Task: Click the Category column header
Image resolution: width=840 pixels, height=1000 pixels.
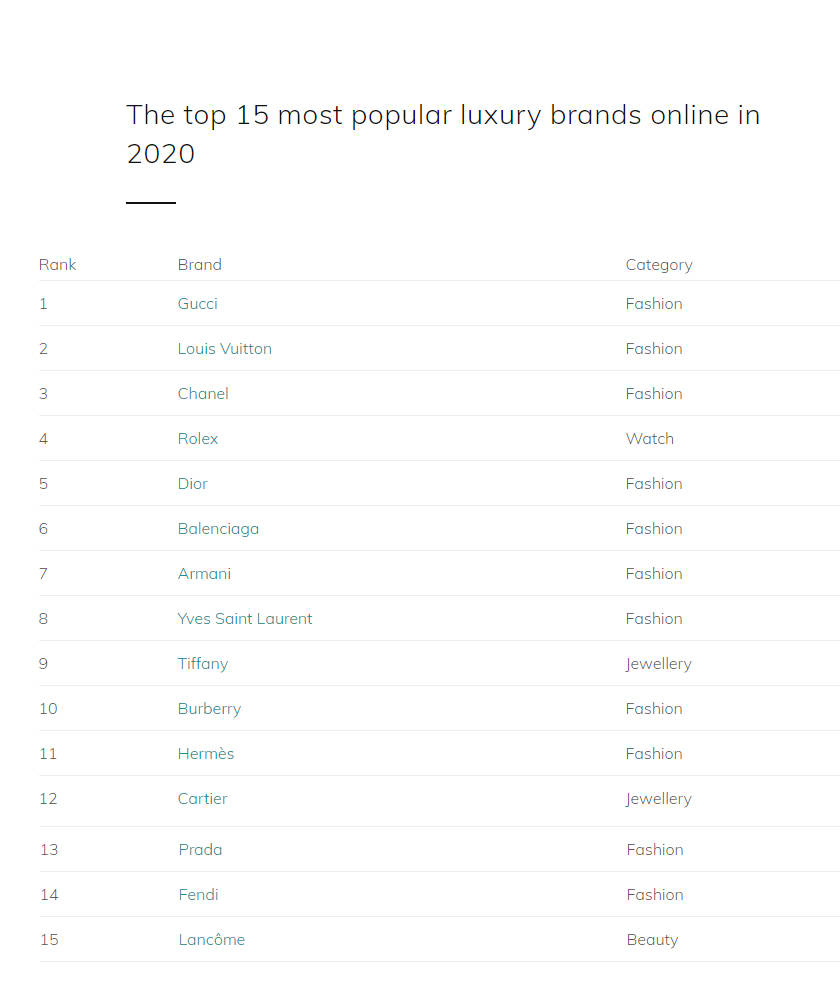Action: tap(659, 265)
